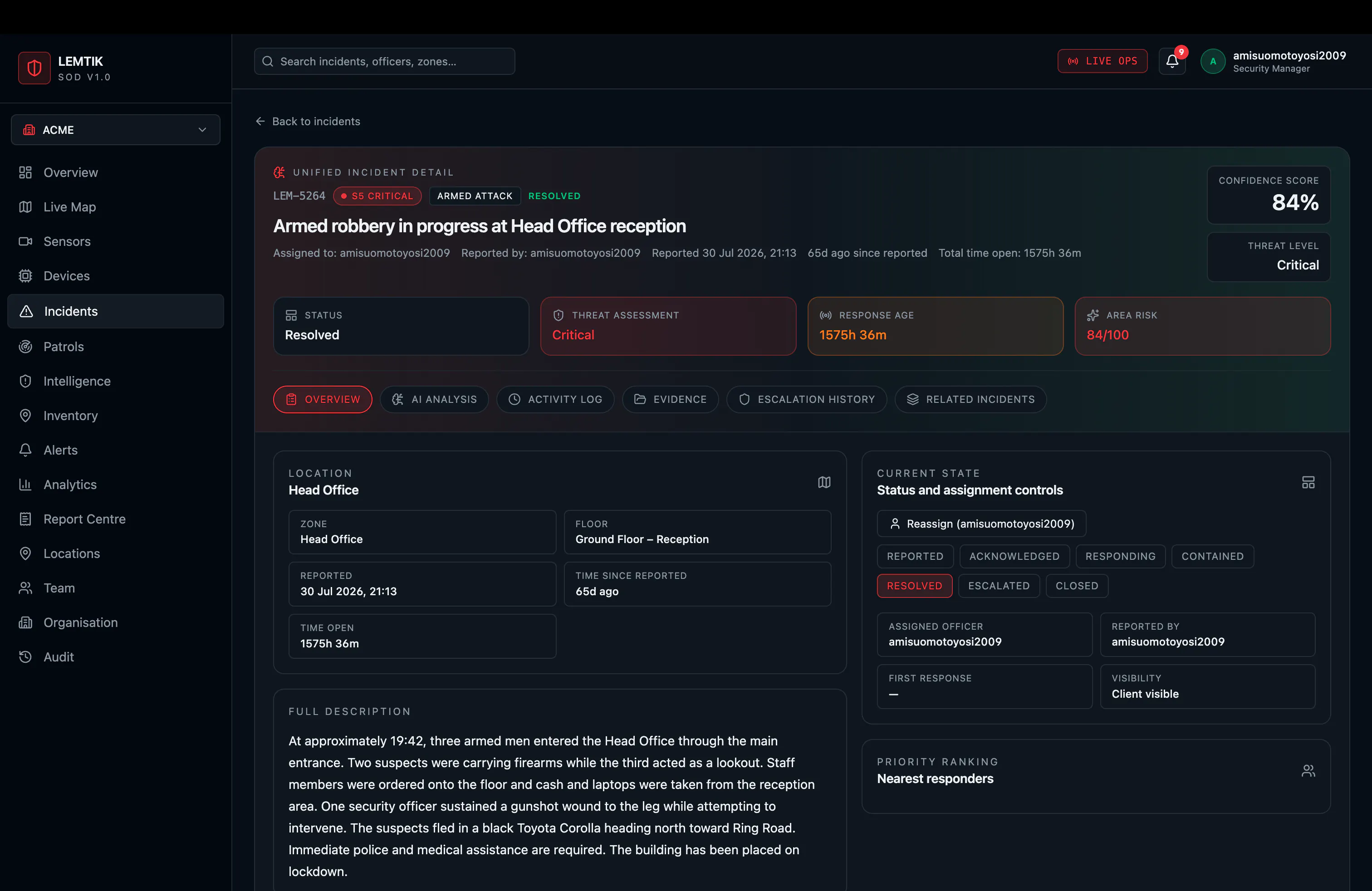Click the layout icon in Current State card
Image resolution: width=1372 pixels, height=891 pixels.
(1308, 482)
